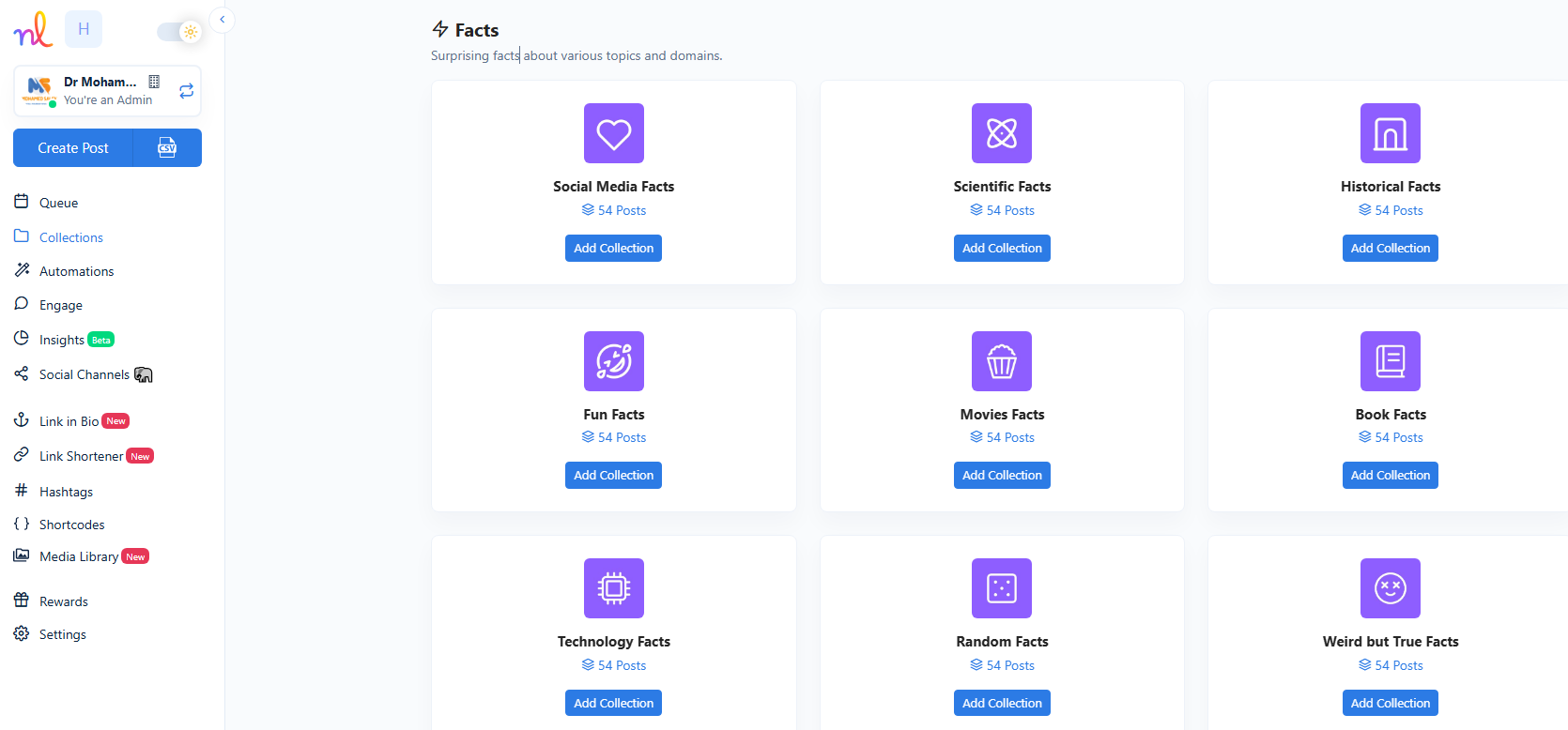
Task: Click the Link in Bio anchor icon
Action: pyautogui.click(x=22, y=420)
